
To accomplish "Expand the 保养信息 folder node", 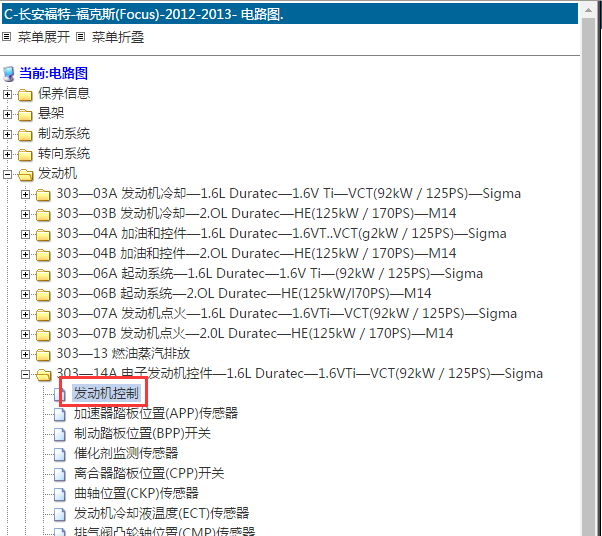I will [7, 94].
